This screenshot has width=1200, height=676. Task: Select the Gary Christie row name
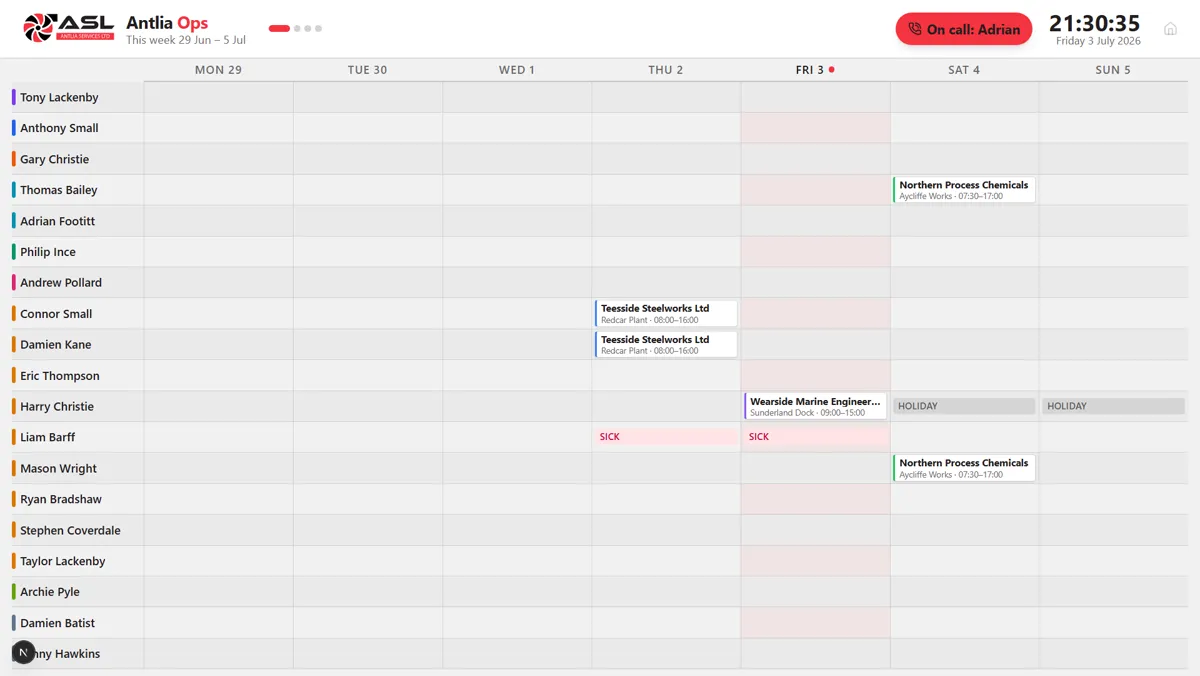coord(54,159)
